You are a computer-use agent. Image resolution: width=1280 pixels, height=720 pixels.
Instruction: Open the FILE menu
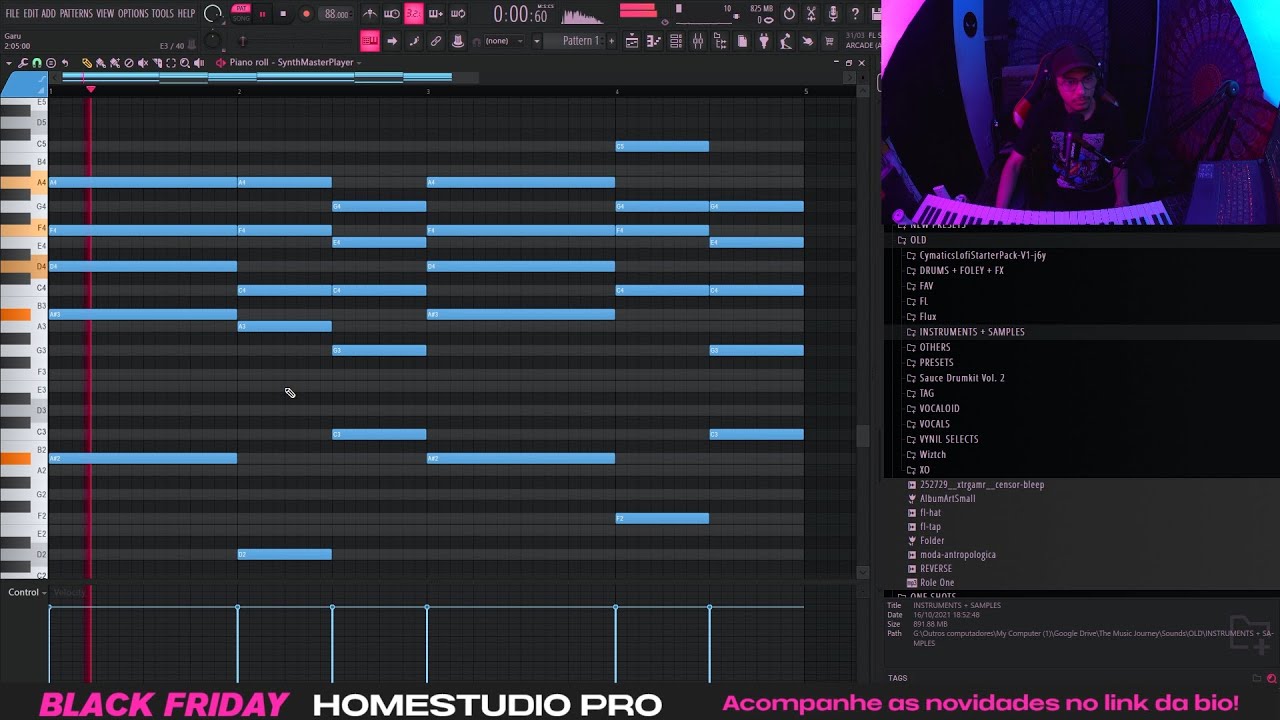click(x=12, y=13)
